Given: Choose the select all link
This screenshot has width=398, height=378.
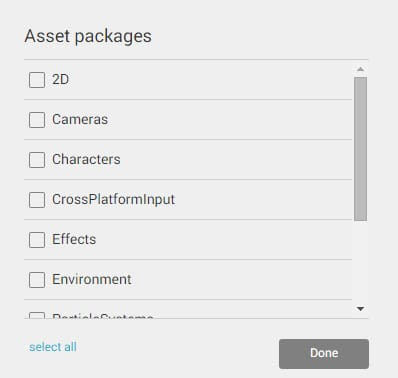Looking at the screenshot, I should (53, 347).
